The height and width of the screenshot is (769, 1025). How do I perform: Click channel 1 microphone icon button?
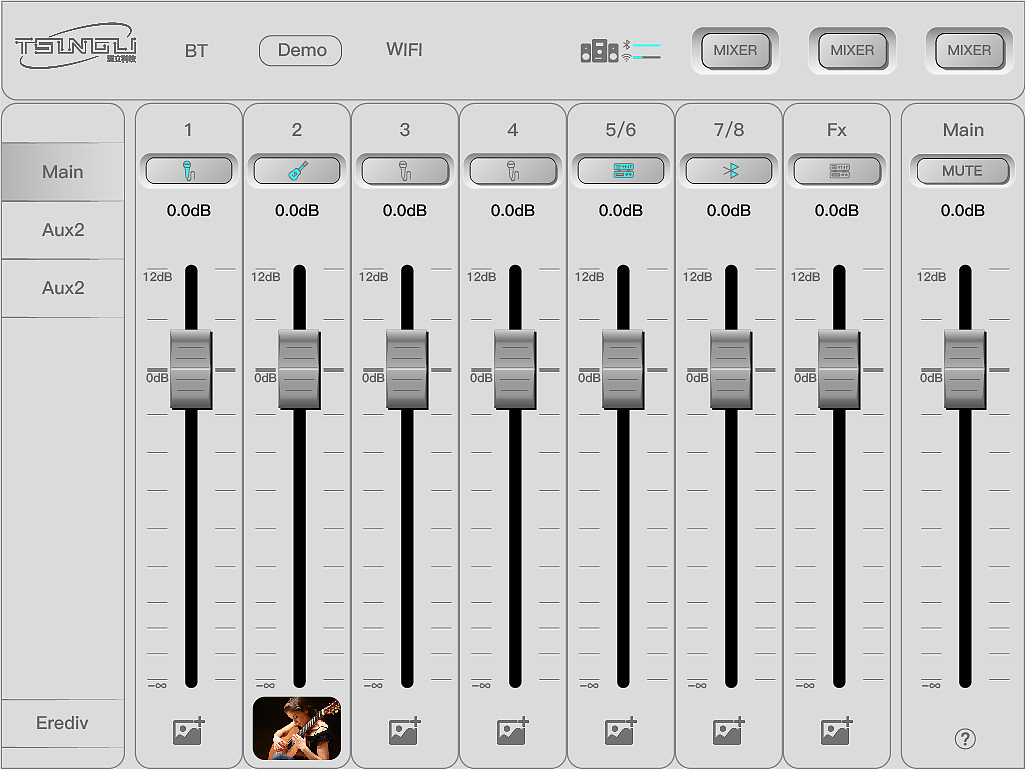tap(189, 171)
